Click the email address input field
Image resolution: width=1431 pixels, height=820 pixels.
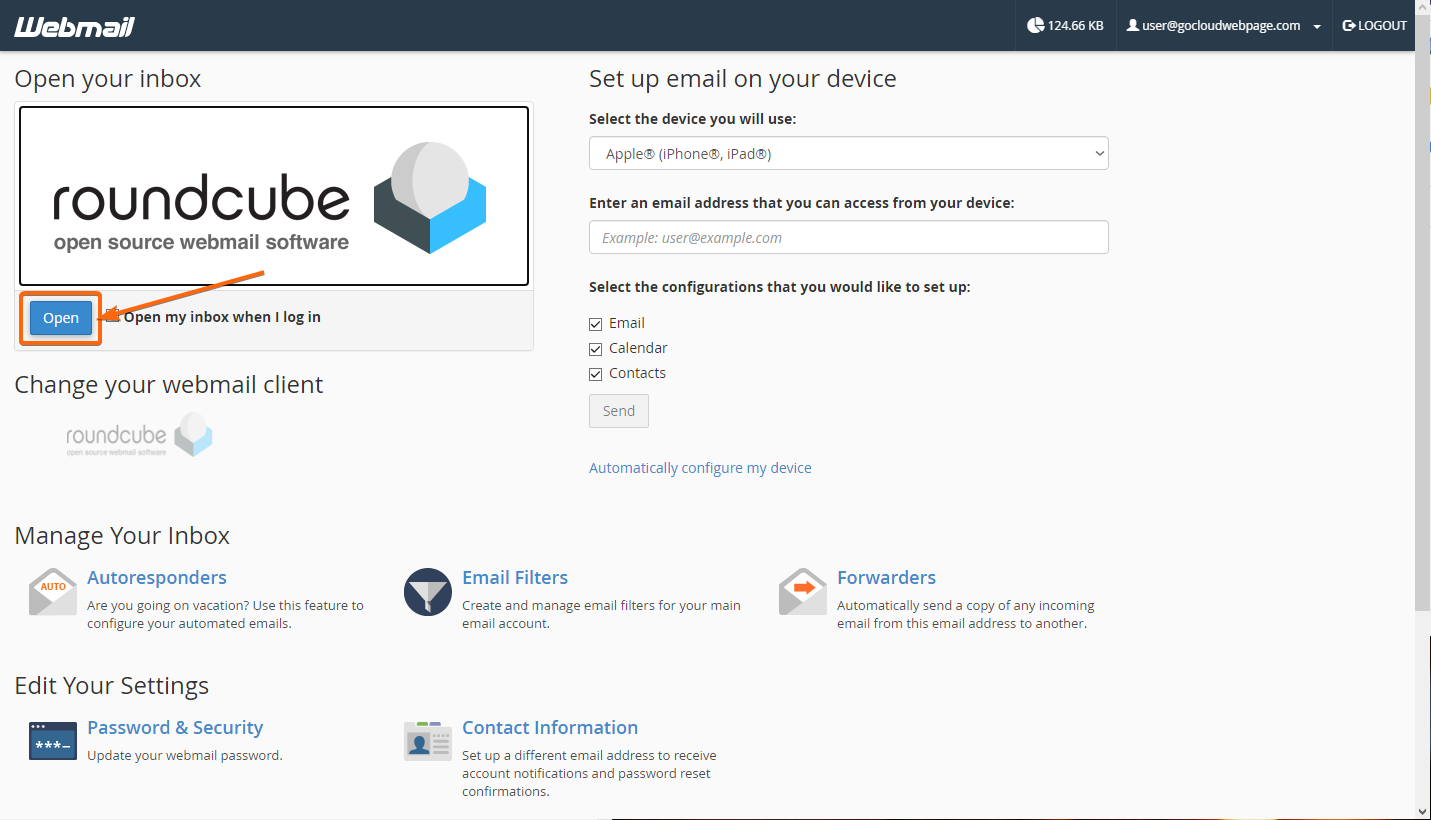coord(849,237)
